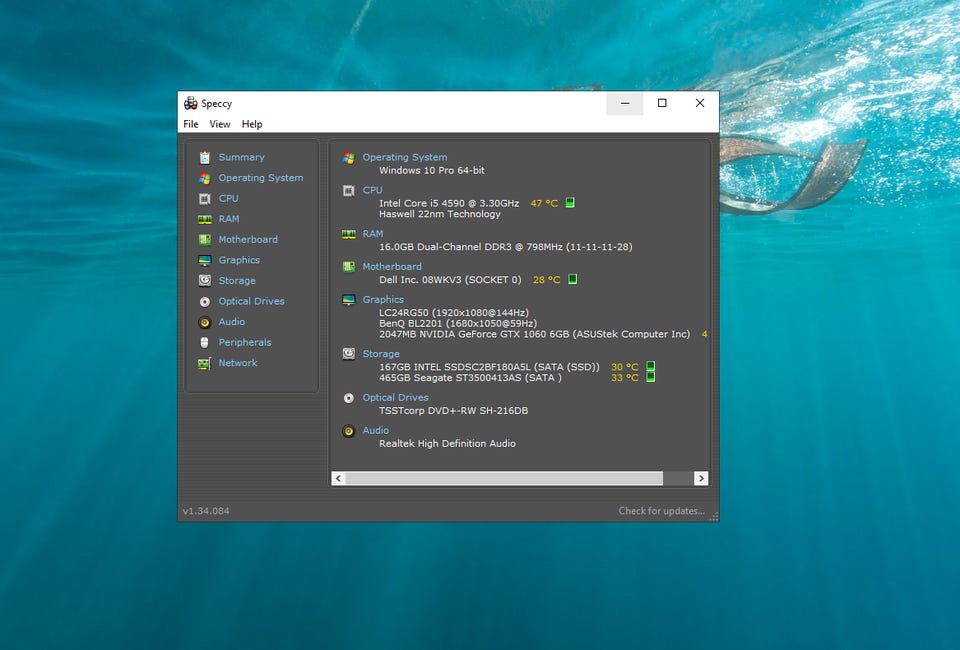Open the Help menu
Image resolution: width=960 pixels, height=650 pixels.
pyautogui.click(x=252, y=124)
